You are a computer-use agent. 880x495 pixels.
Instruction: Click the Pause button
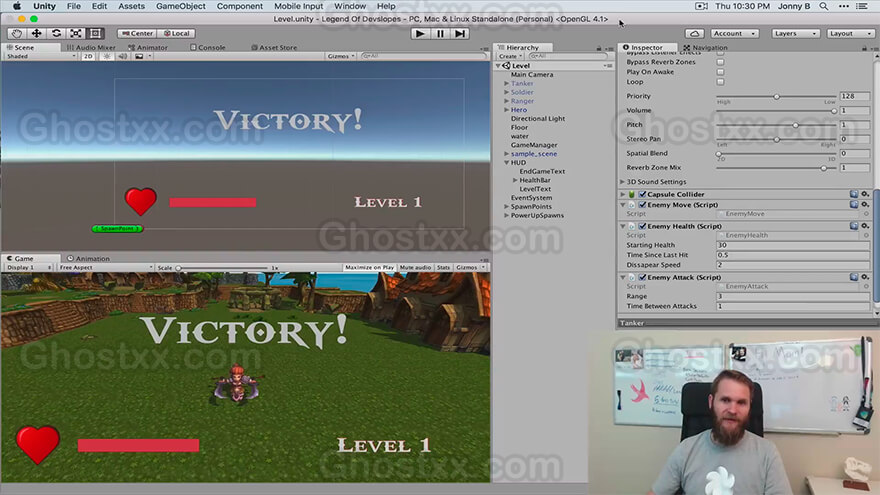coord(440,34)
